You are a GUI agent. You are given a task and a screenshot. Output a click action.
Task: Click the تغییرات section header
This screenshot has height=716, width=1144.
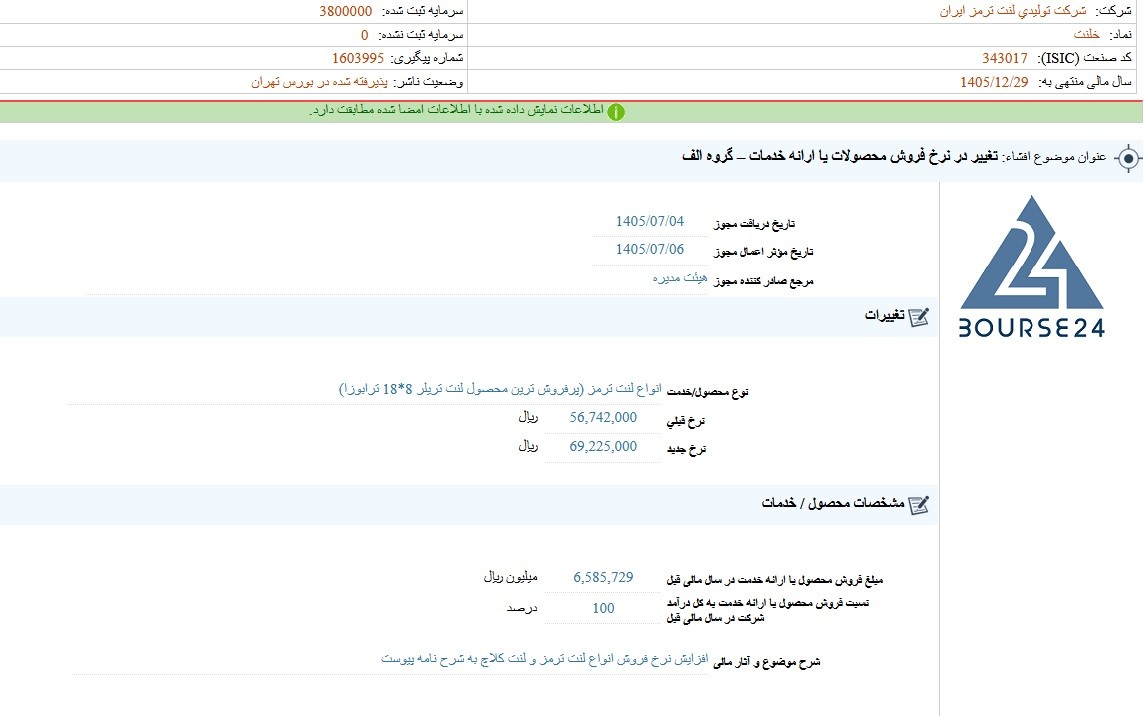pyautogui.click(x=884, y=315)
